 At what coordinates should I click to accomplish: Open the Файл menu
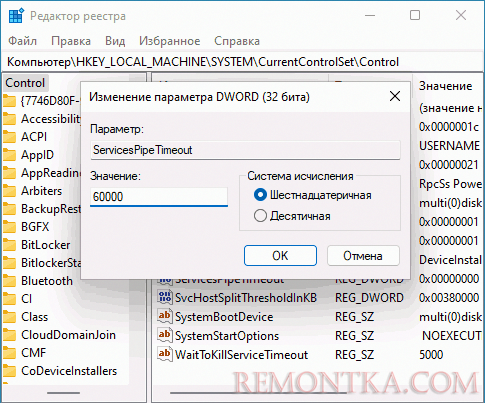(x=22, y=41)
